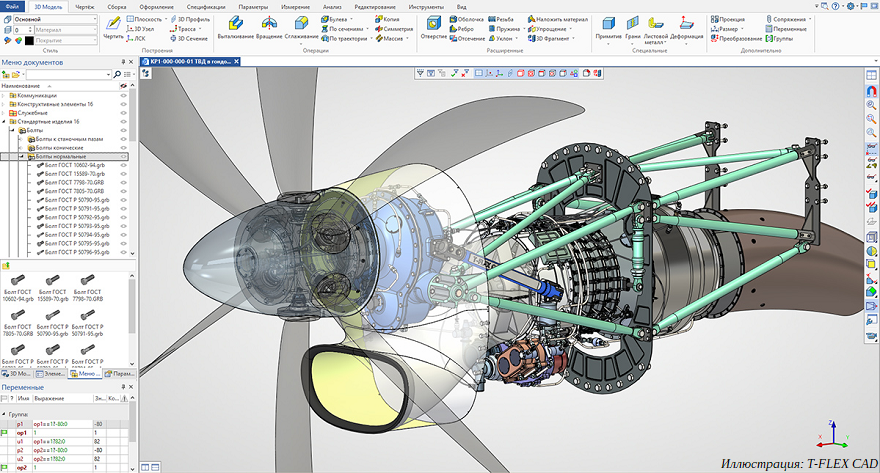The width and height of the screenshot is (880, 473).
Task: Toggle visibility of Болт ГОСТ 10602-94.grb
Action: pos(123,165)
